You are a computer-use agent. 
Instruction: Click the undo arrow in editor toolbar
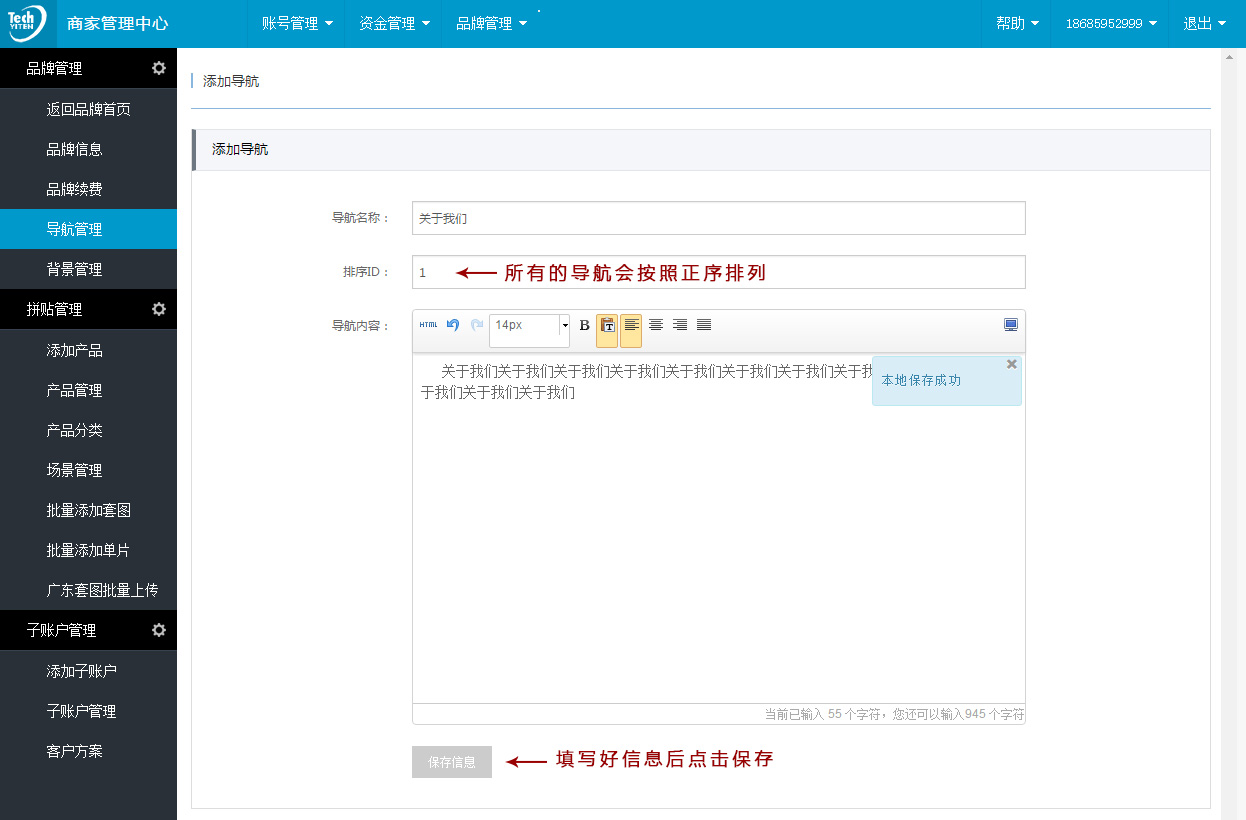pos(453,325)
